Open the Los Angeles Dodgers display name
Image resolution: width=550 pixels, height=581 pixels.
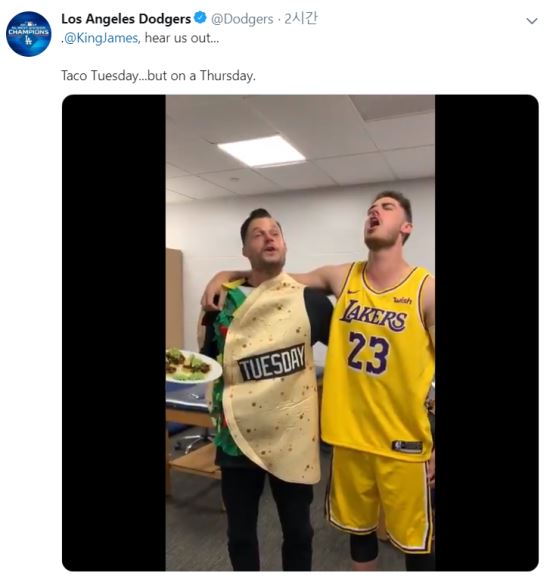tap(126, 19)
